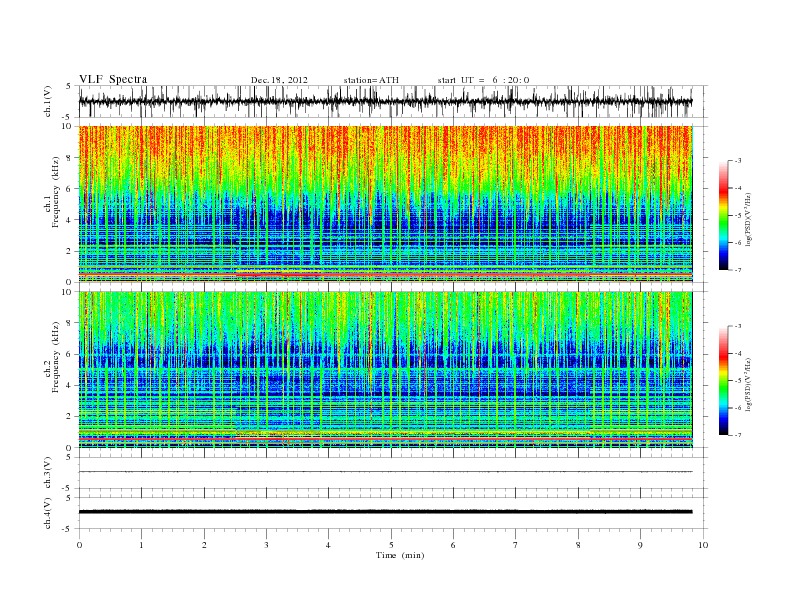Viewport: 792px width, 612px height.
Task: Select the "start UT = 6:20:0" label
Action: pyautogui.click(x=483, y=80)
